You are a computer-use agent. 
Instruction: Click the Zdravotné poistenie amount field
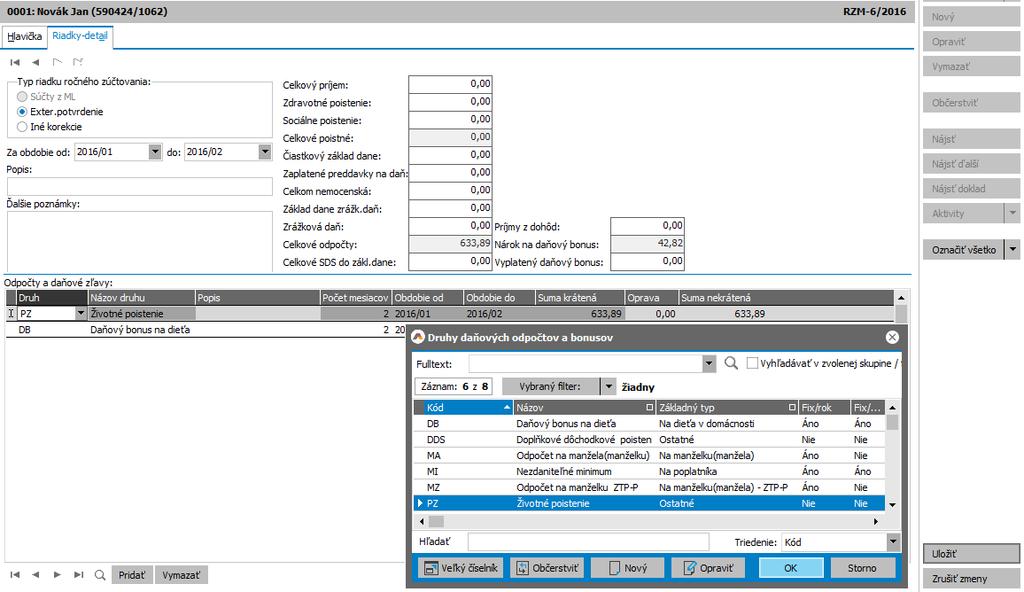(450, 102)
